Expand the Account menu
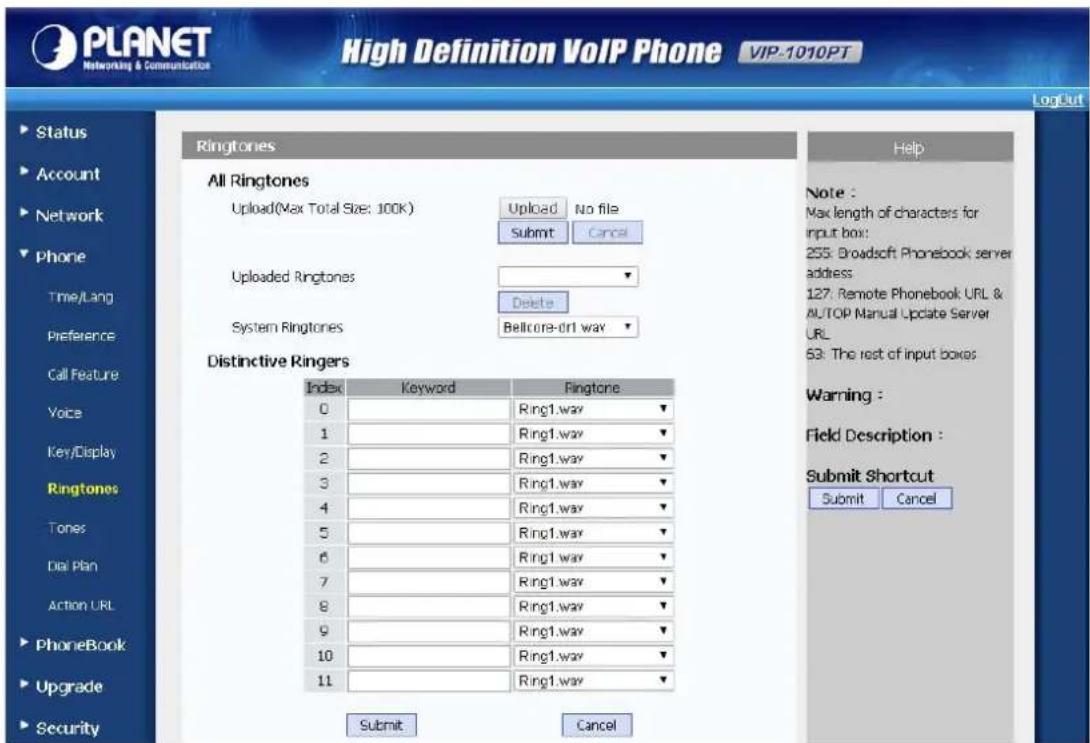The image size is (1090, 743). pyautogui.click(x=67, y=174)
